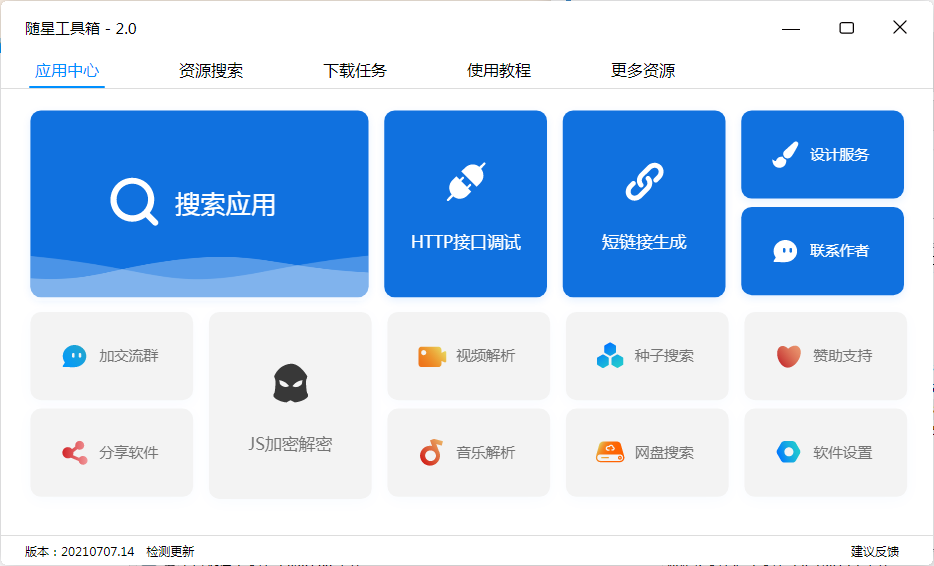This screenshot has width=934, height=566.
Task: Click the orange drive icon for 网盘搜索
Action: pos(610,453)
